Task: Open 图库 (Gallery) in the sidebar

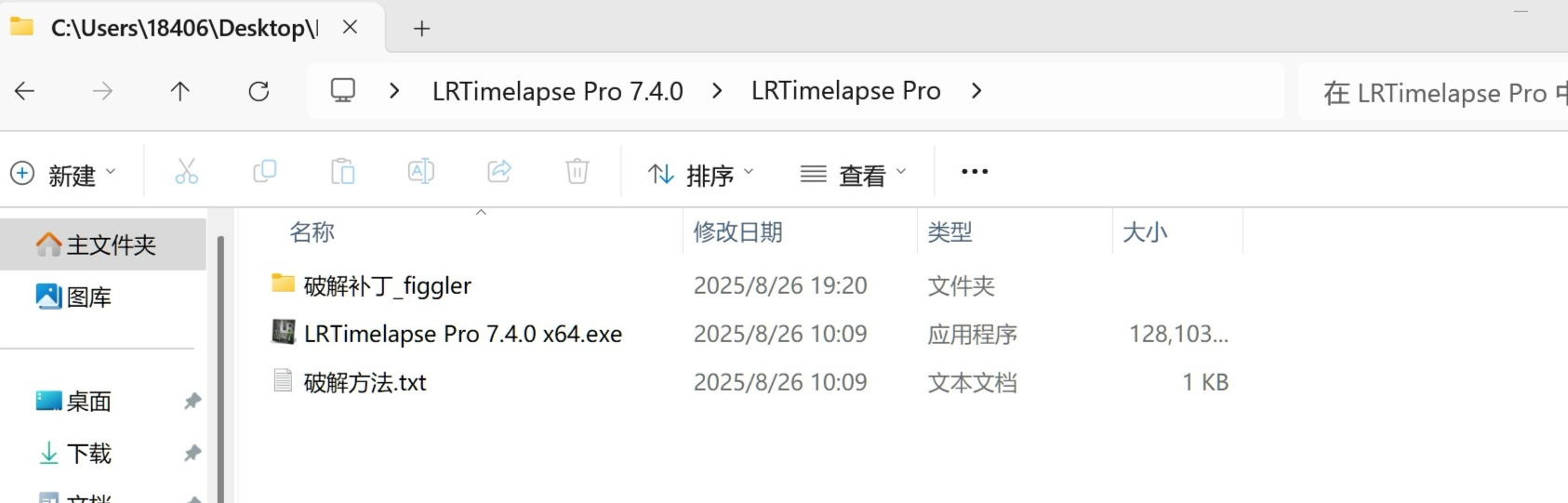Action: [88, 297]
